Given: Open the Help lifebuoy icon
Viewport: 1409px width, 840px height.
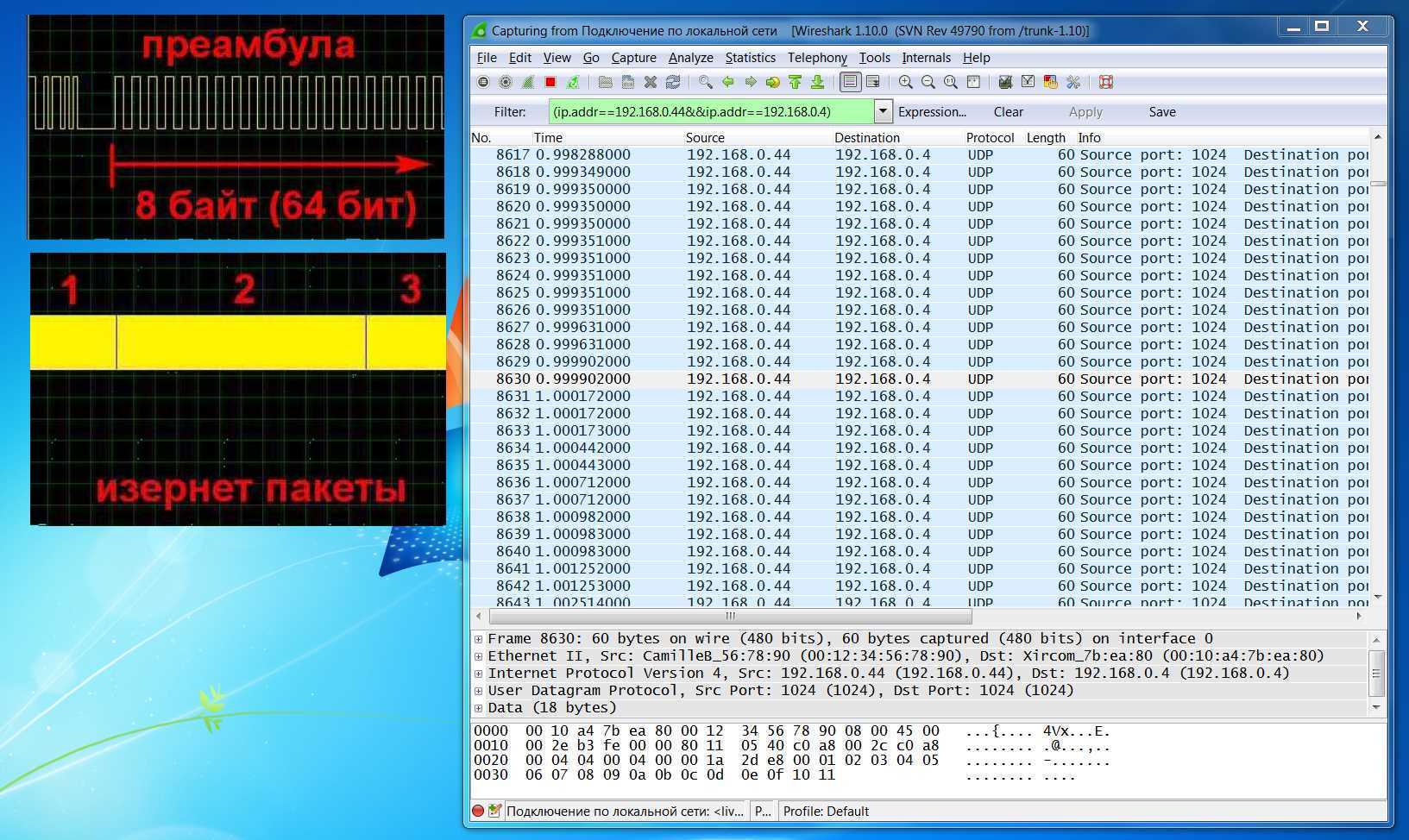Looking at the screenshot, I should (x=1106, y=82).
